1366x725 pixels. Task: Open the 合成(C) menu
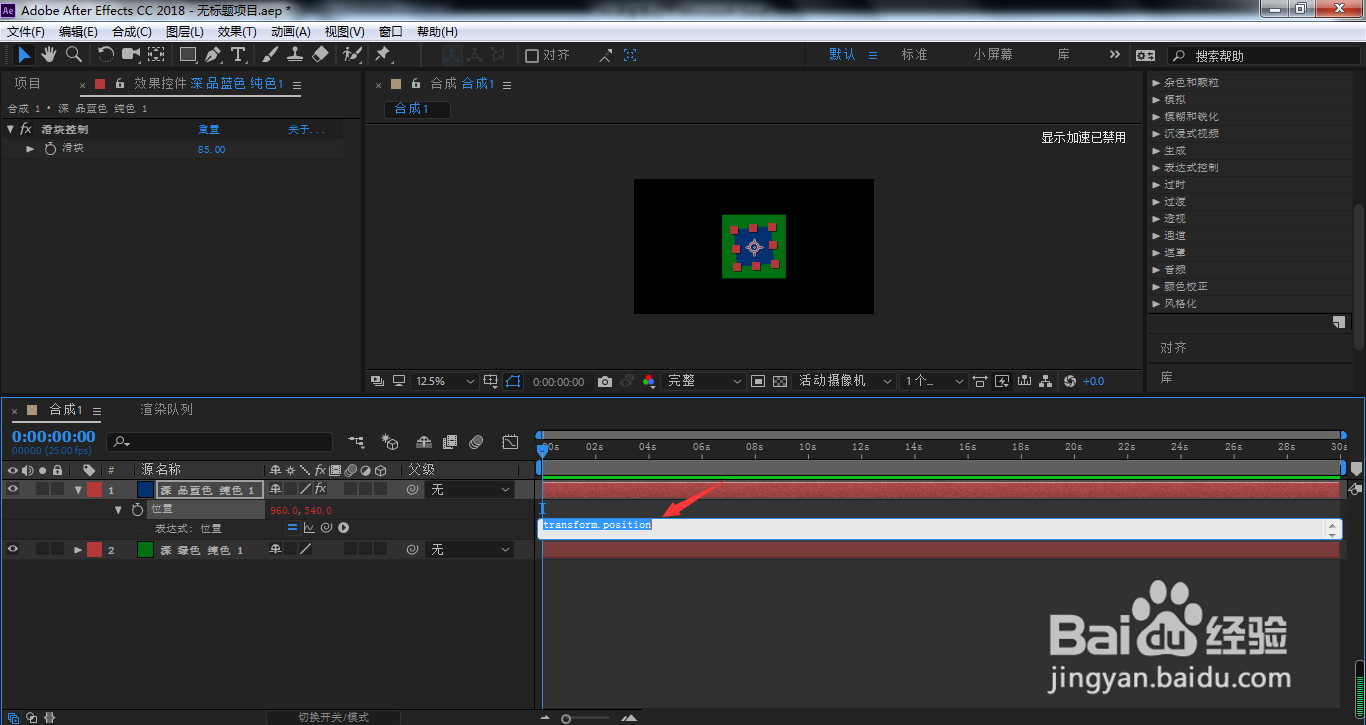pos(132,32)
